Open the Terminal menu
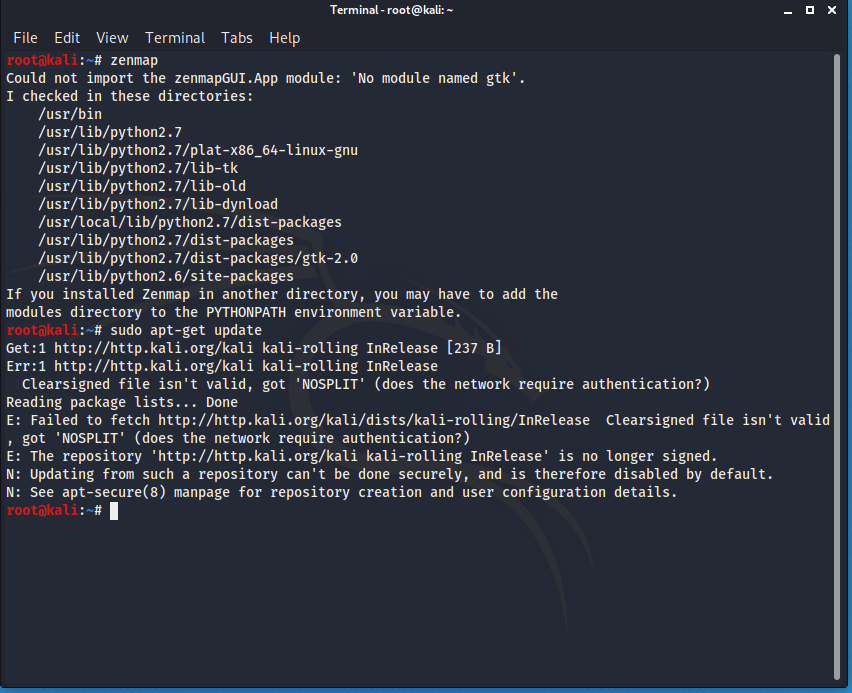This screenshot has width=852, height=693. coord(175,38)
